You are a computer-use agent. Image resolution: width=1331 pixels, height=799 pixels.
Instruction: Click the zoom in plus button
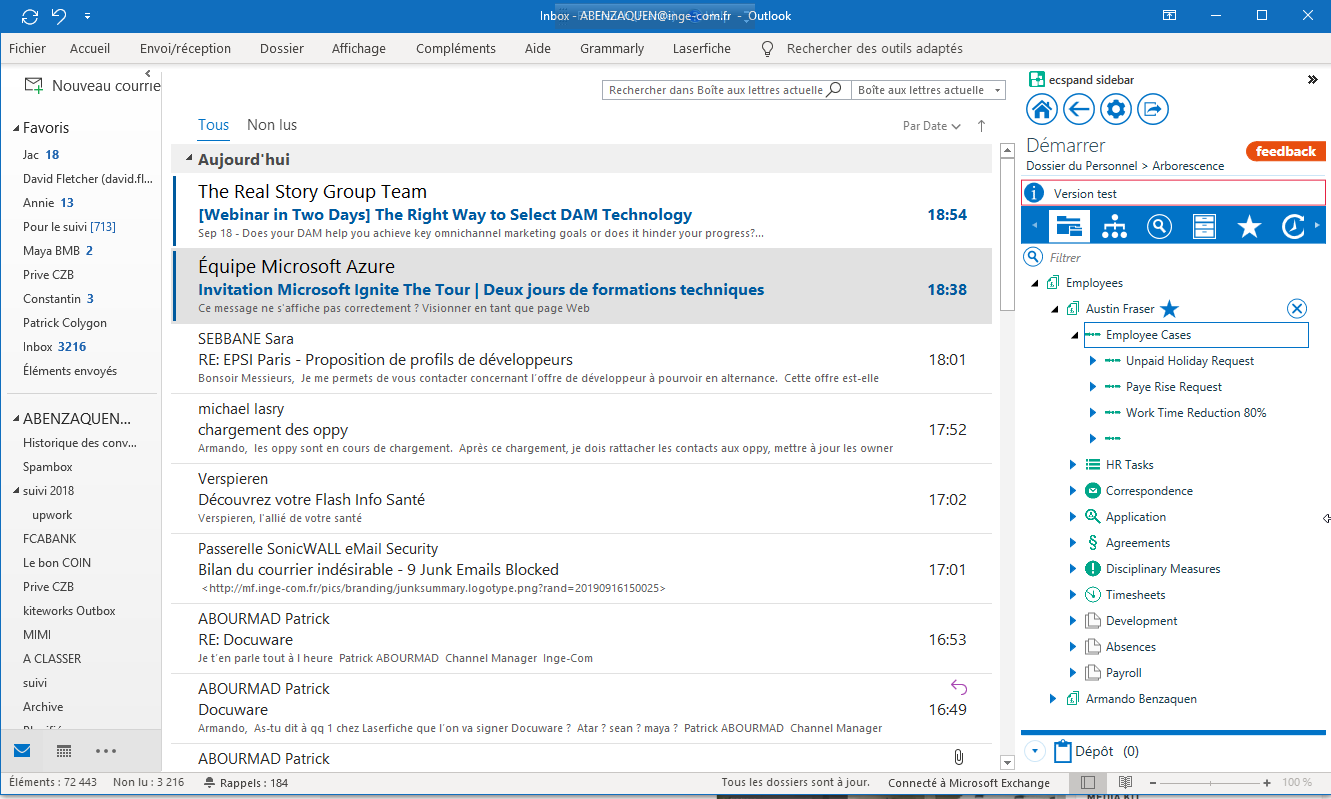1267,783
